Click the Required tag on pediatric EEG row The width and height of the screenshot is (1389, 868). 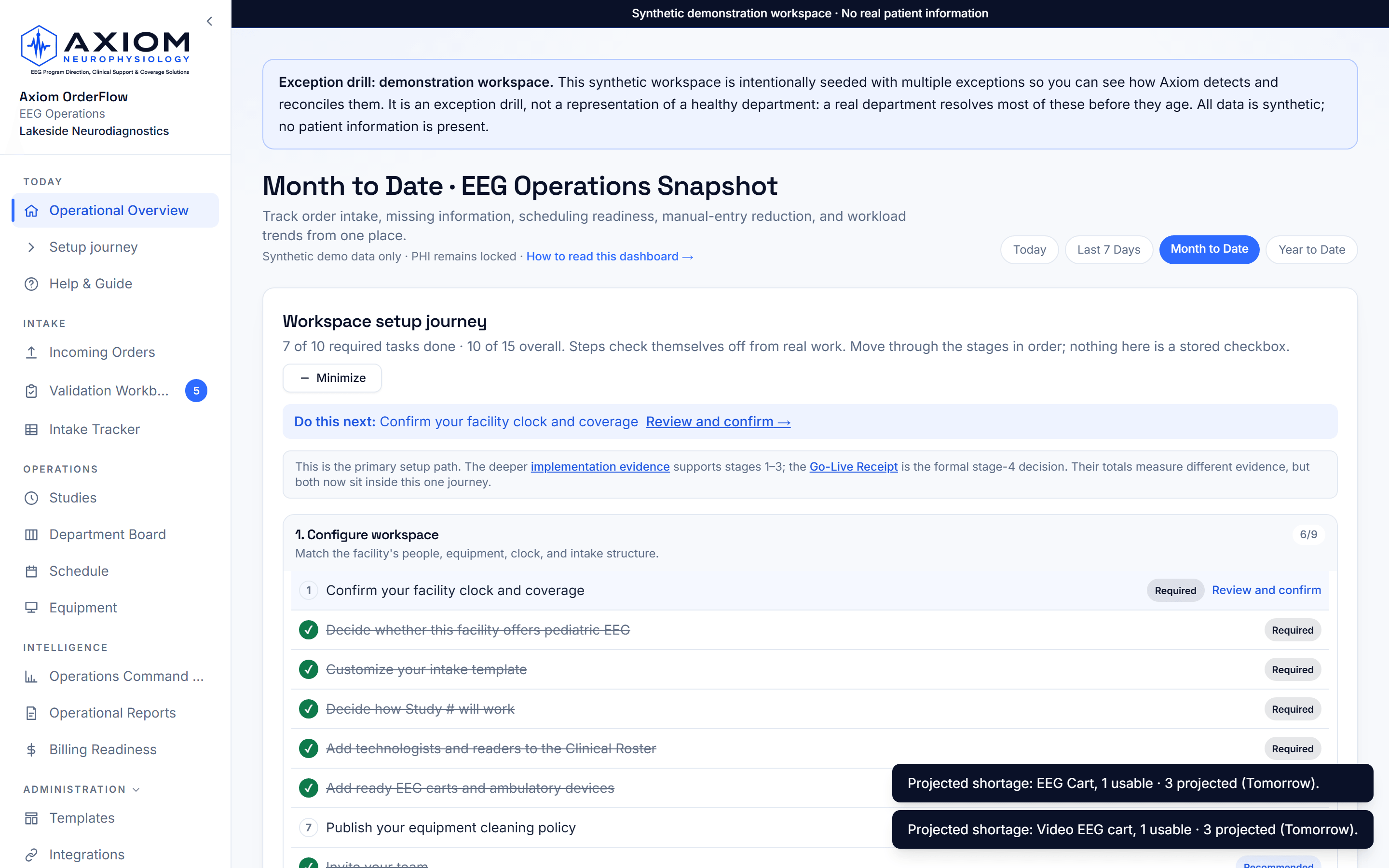(1293, 630)
